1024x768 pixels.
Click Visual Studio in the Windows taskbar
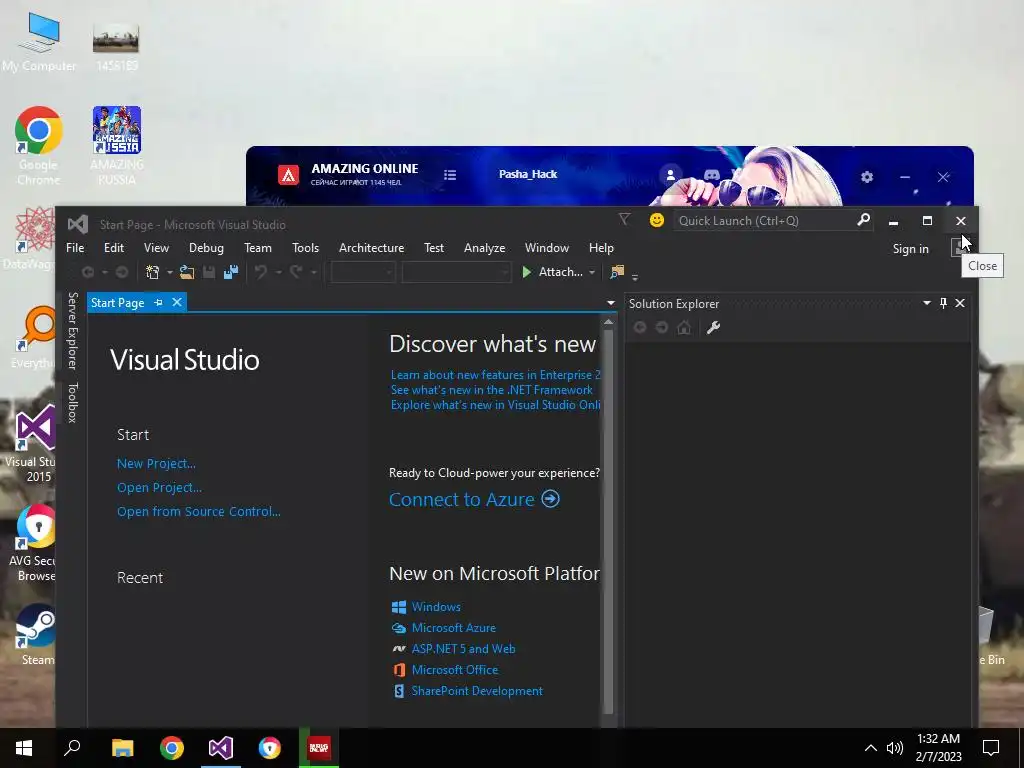tap(221, 748)
